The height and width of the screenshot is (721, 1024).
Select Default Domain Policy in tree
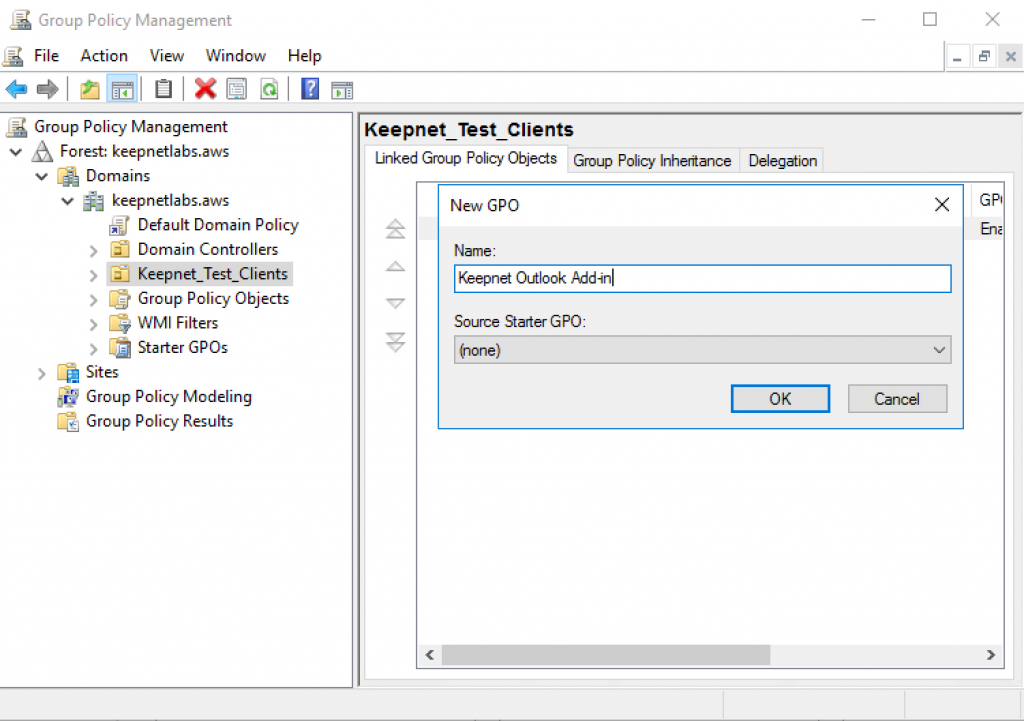pos(218,225)
